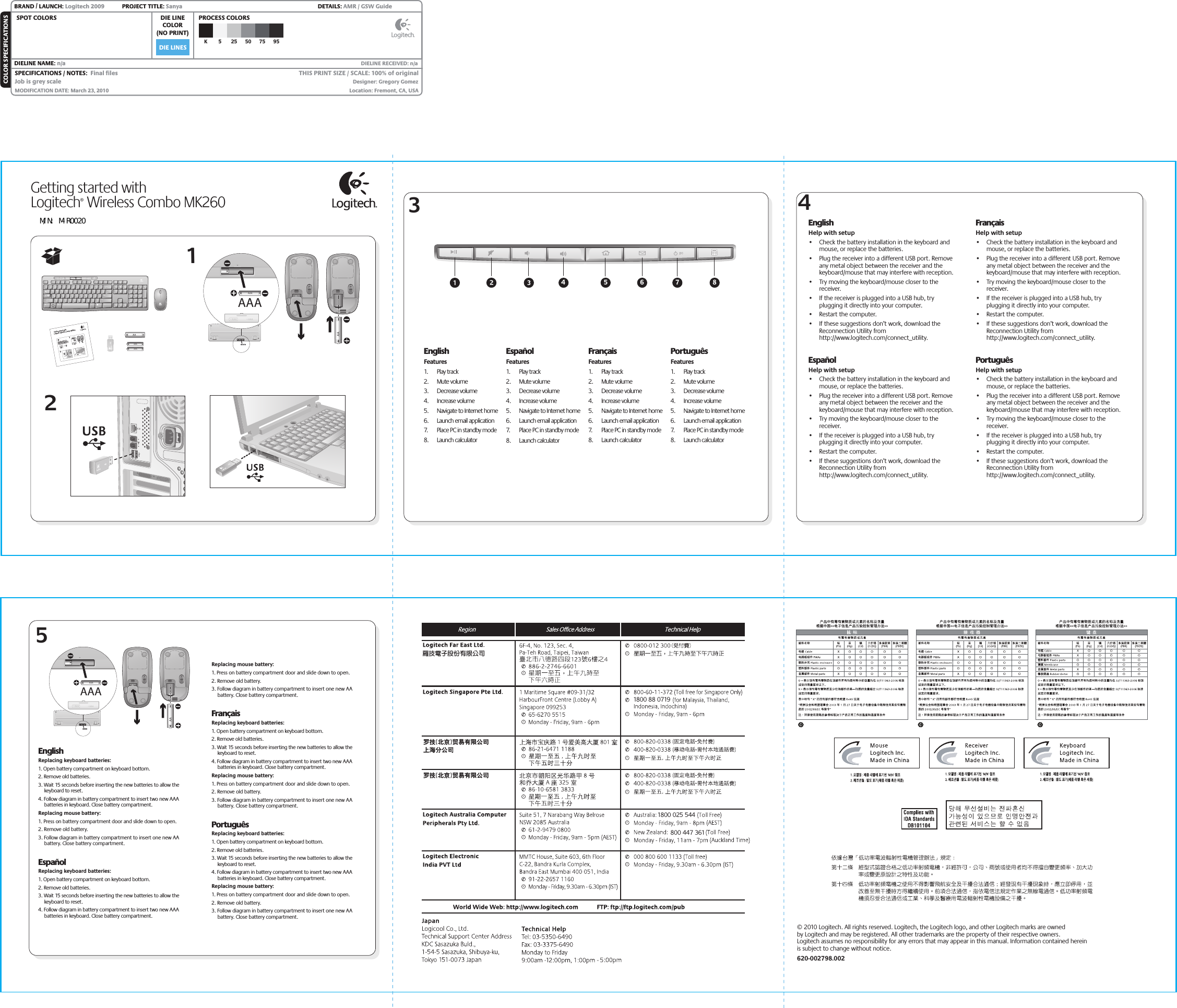Open the connect_utility URL under English Help with setup
This screenshot has height=1008, width=1177.
[x=873, y=338]
